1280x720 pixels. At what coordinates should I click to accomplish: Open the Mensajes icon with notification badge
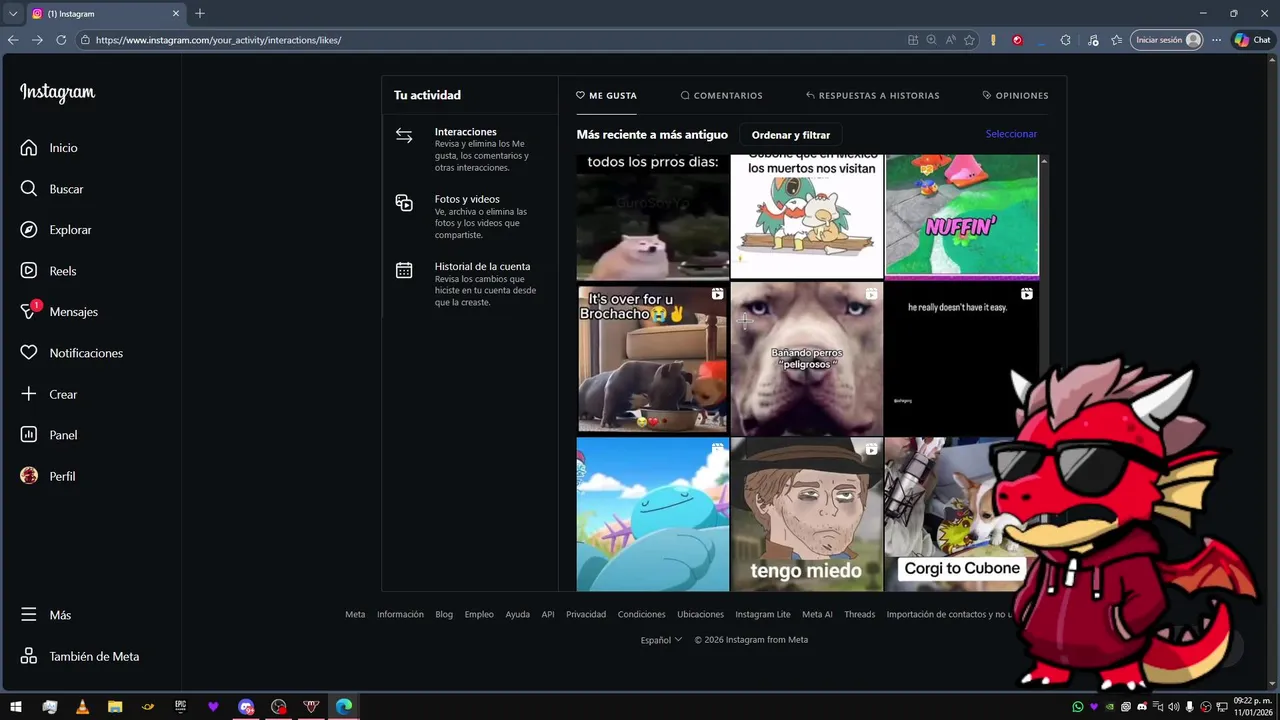click(29, 311)
